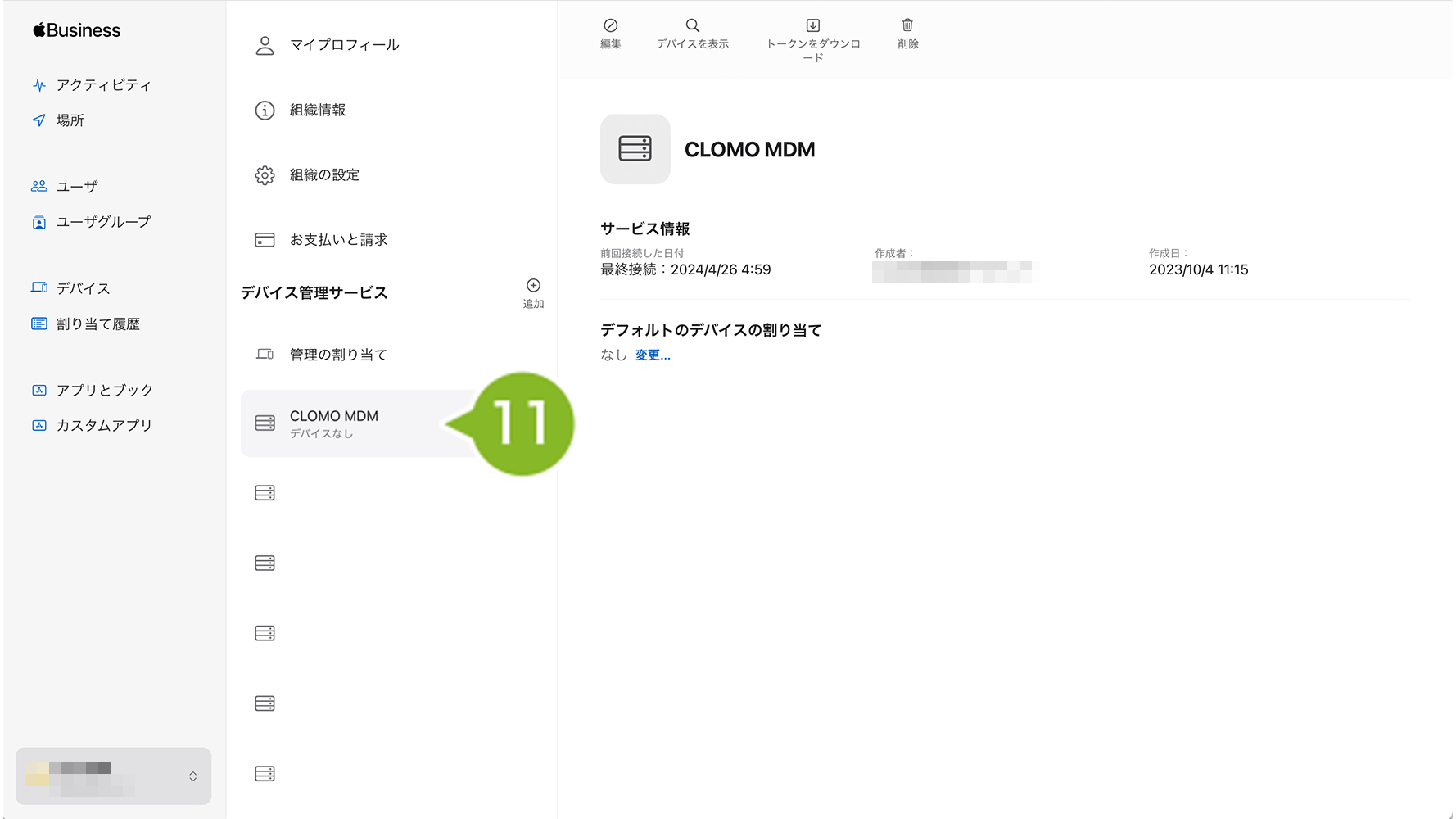Open アクティビティ in the sidebar
The height and width of the screenshot is (819, 1456).
coord(92,85)
